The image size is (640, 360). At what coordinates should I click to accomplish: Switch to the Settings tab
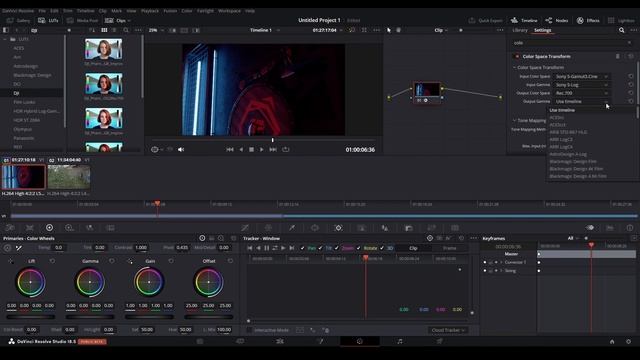(542, 30)
